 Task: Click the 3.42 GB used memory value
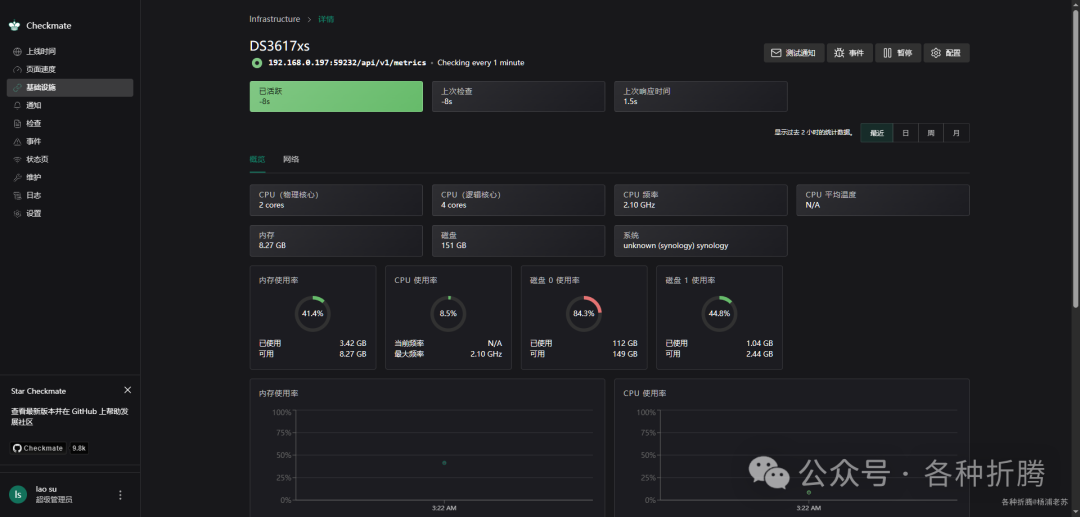coord(353,344)
